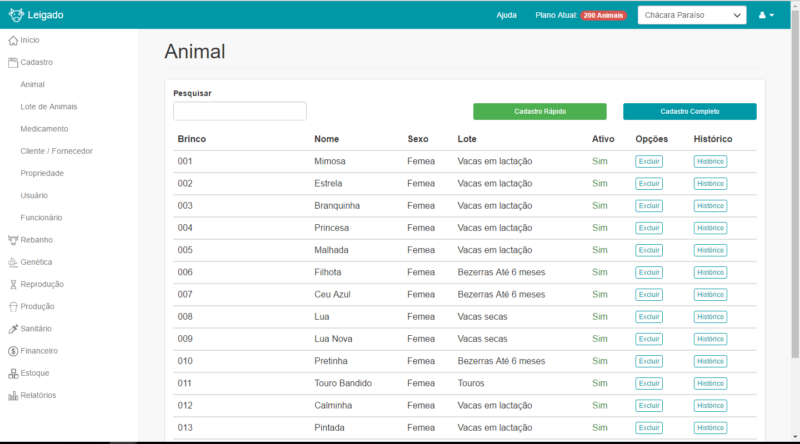Open the Chácara Paraíso property dropdown
Screen dimensions: 800x444
[692, 15]
